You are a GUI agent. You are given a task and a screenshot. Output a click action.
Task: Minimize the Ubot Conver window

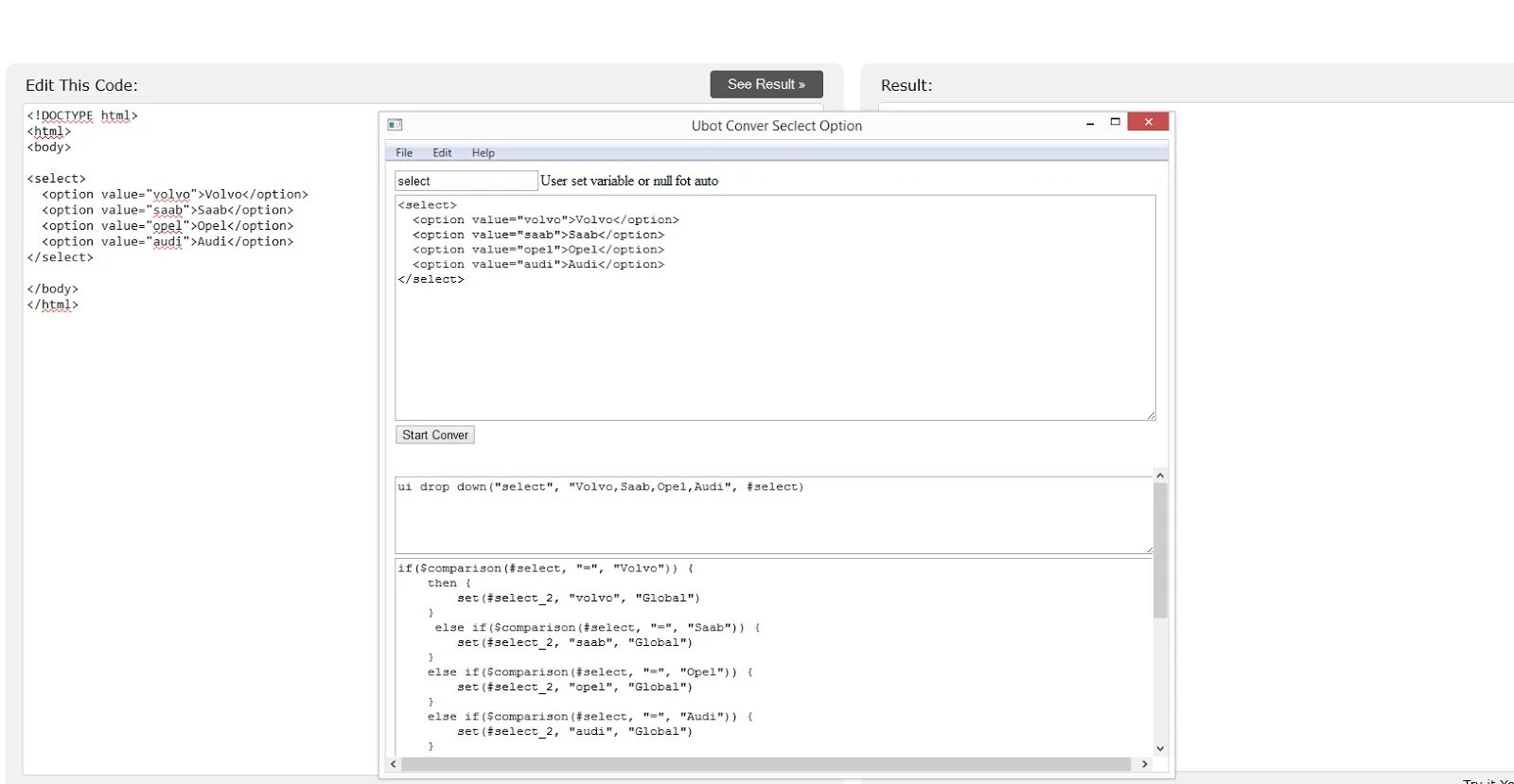point(1090,123)
